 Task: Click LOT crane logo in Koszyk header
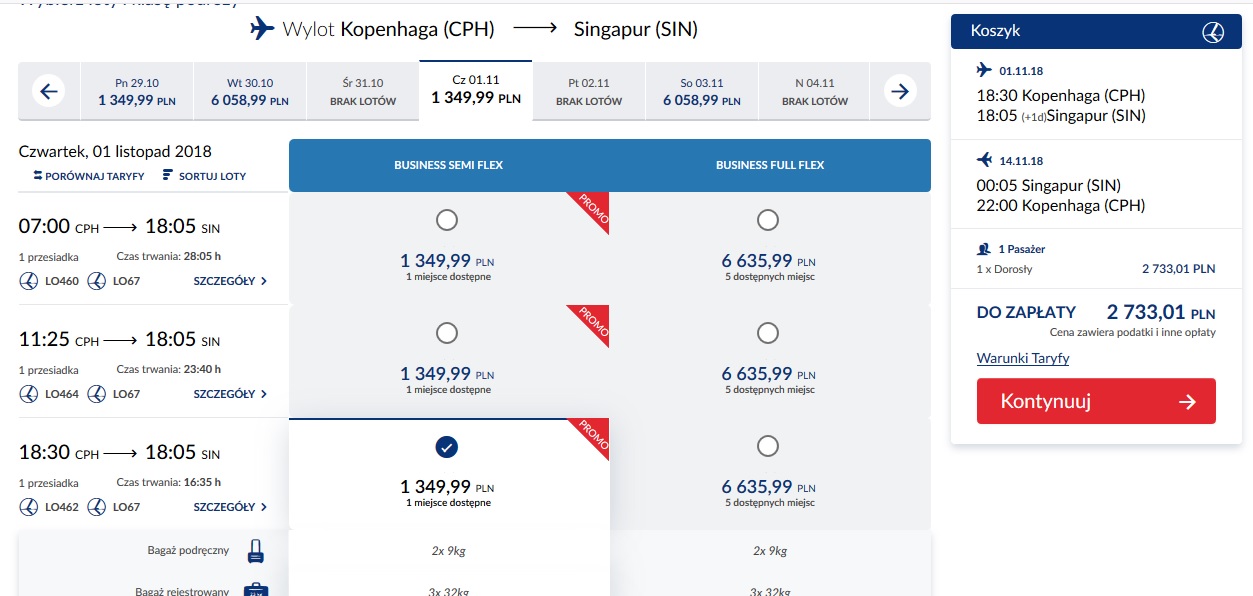(1213, 31)
